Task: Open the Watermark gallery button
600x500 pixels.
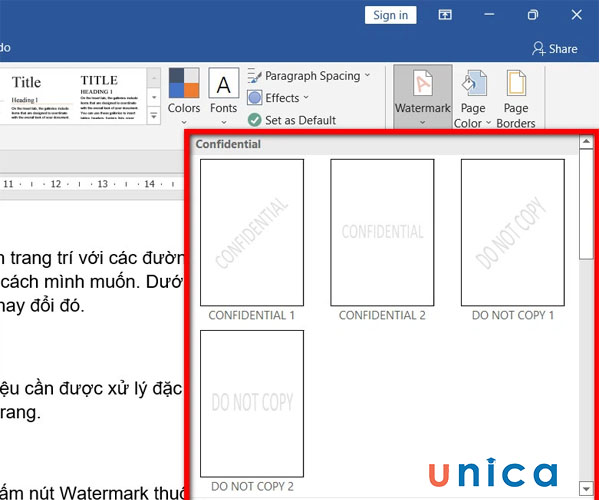Action: click(x=422, y=95)
